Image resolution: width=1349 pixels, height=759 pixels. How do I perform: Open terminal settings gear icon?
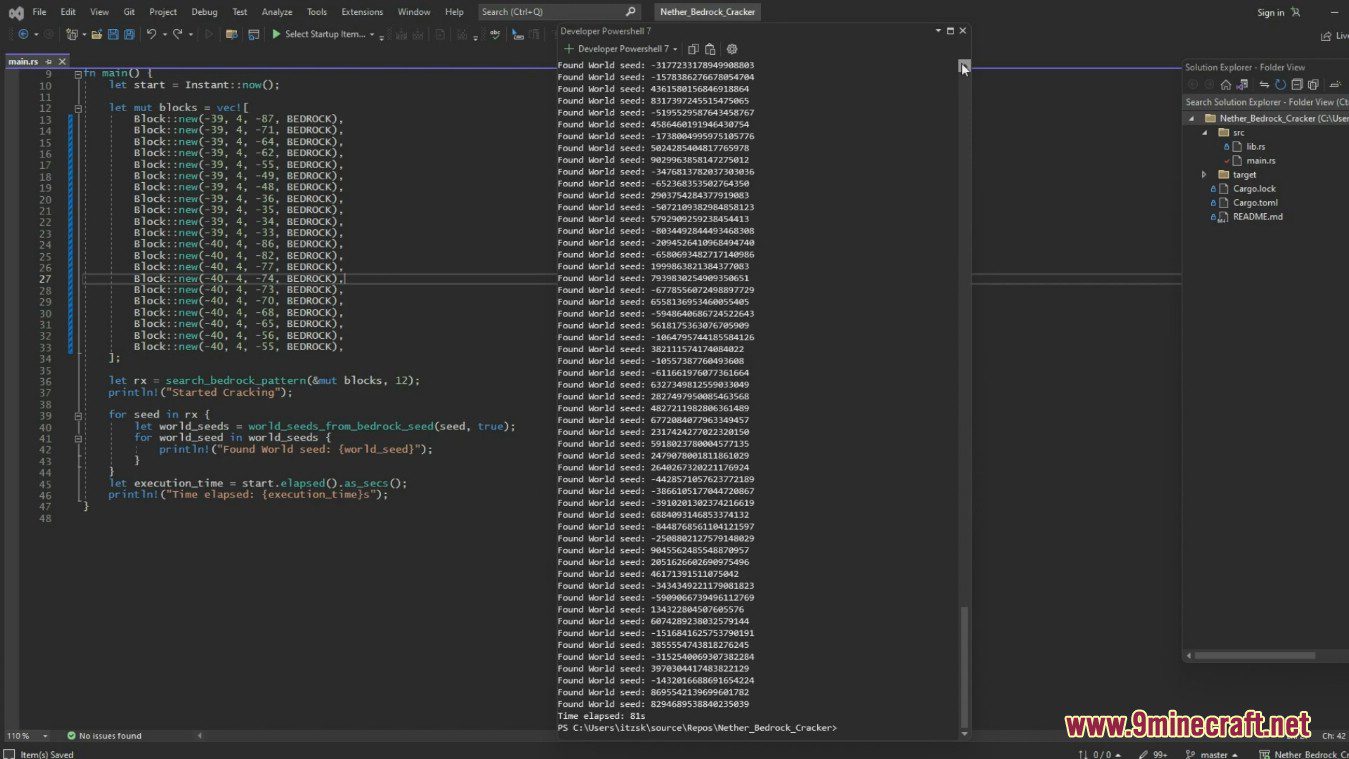pyautogui.click(x=732, y=49)
